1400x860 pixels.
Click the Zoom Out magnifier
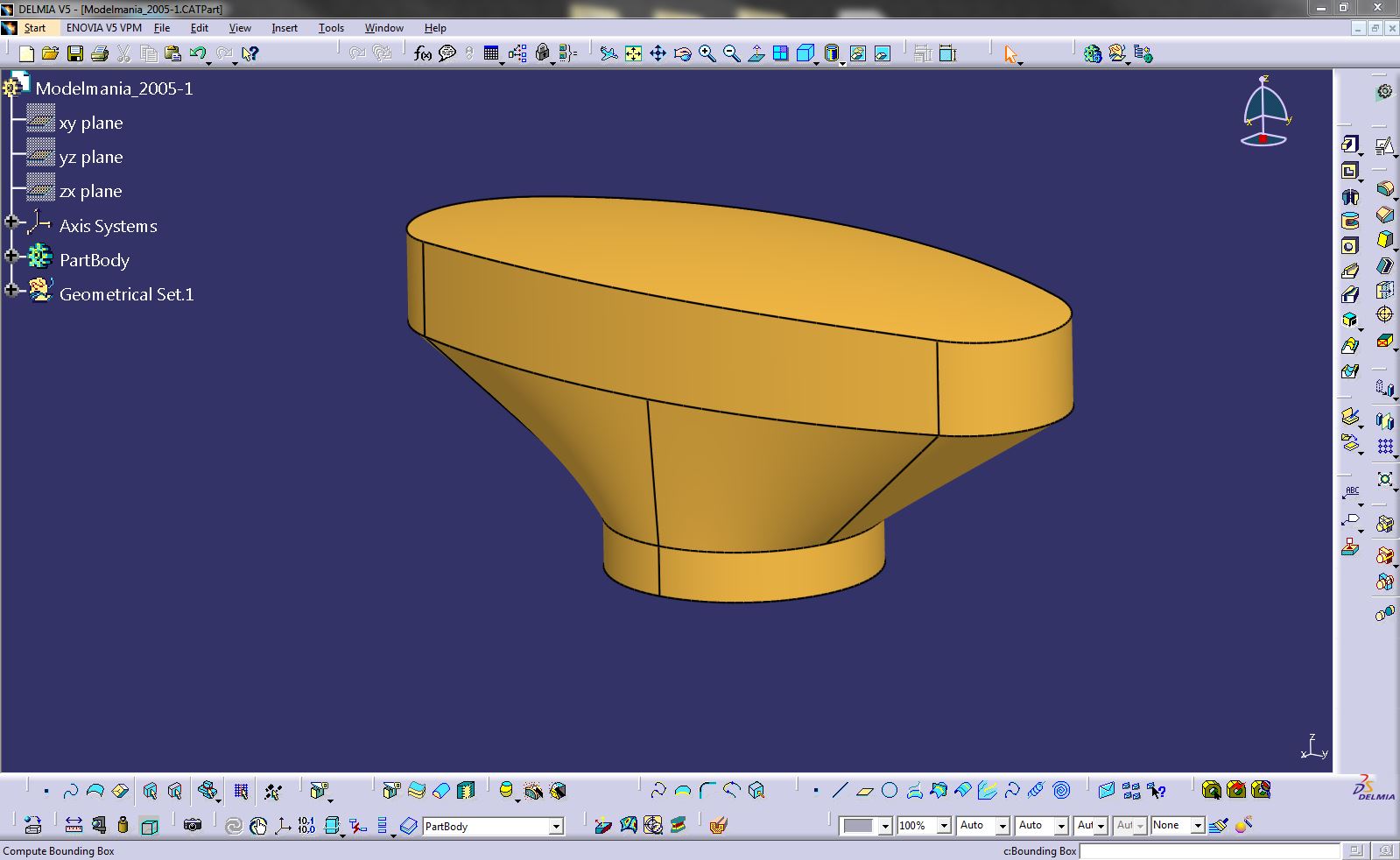731,53
